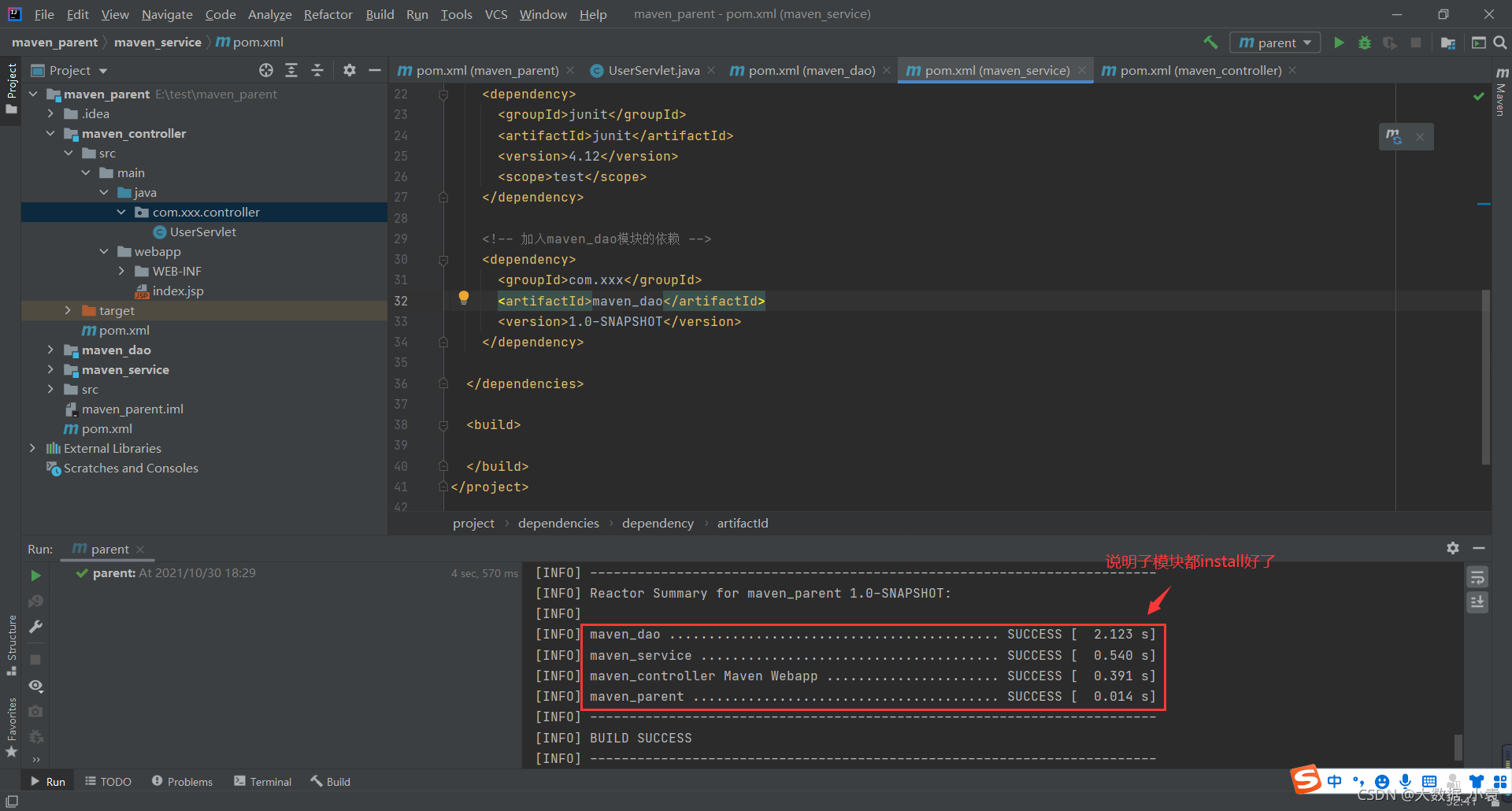The height and width of the screenshot is (811, 1512).
Task: Expand the maven_dao module
Action: pyautogui.click(x=51, y=350)
